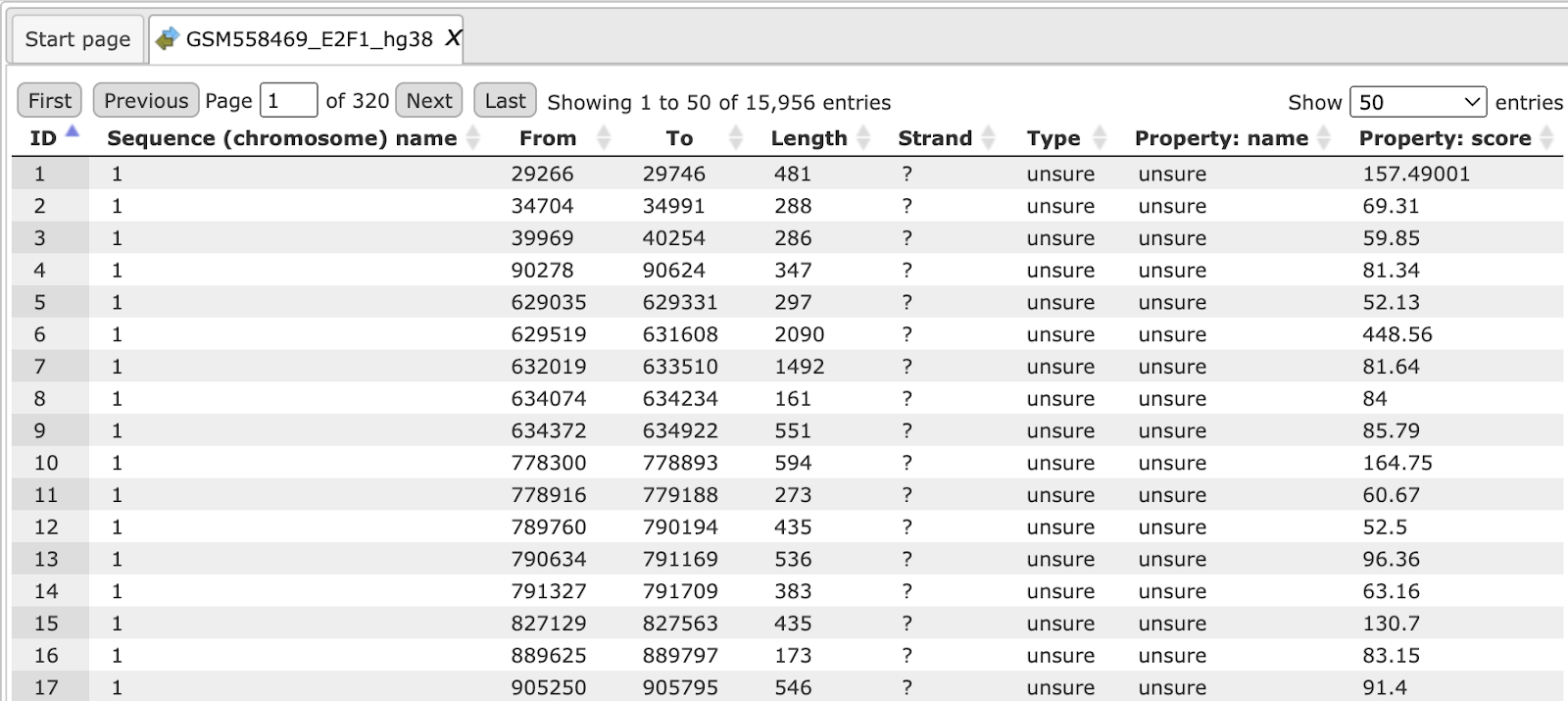This screenshot has height=701, width=1568.
Task: Sort by Property: score column arrows
Action: click(1546, 138)
